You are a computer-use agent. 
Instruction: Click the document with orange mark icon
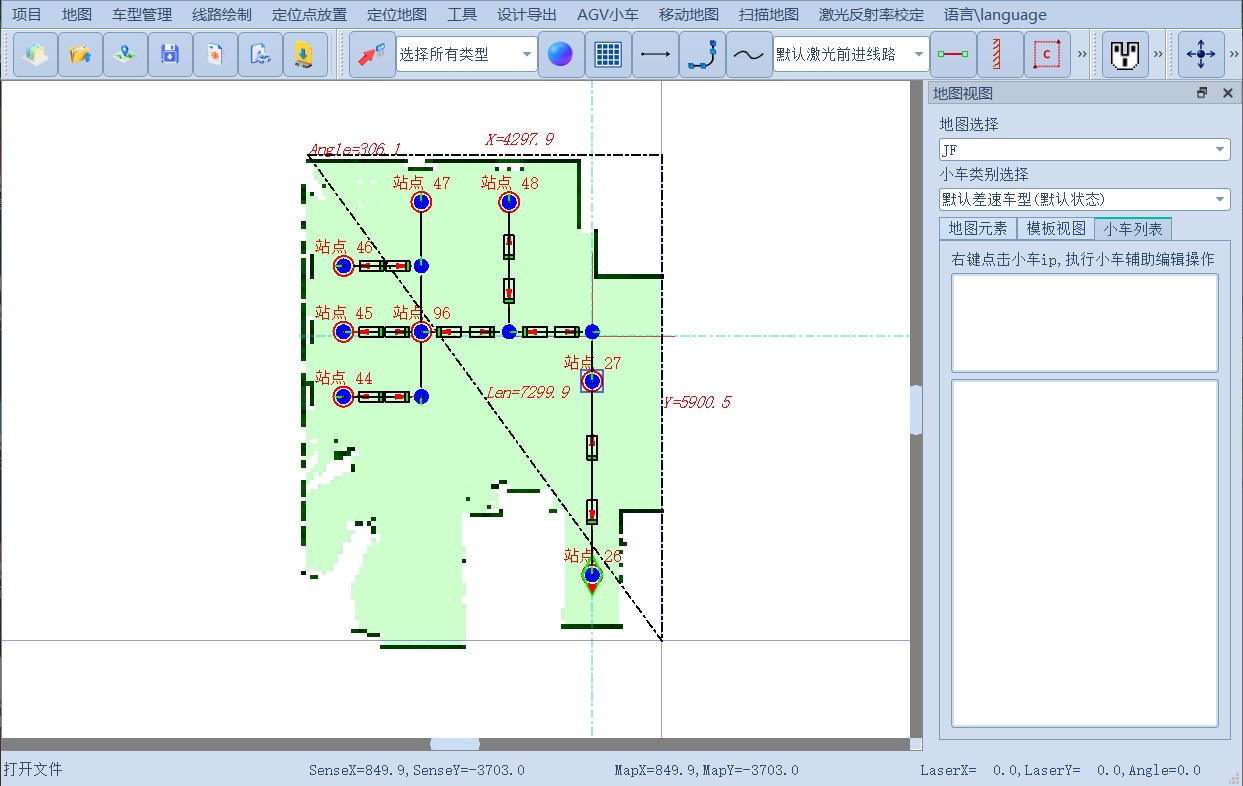tap(215, 54)
